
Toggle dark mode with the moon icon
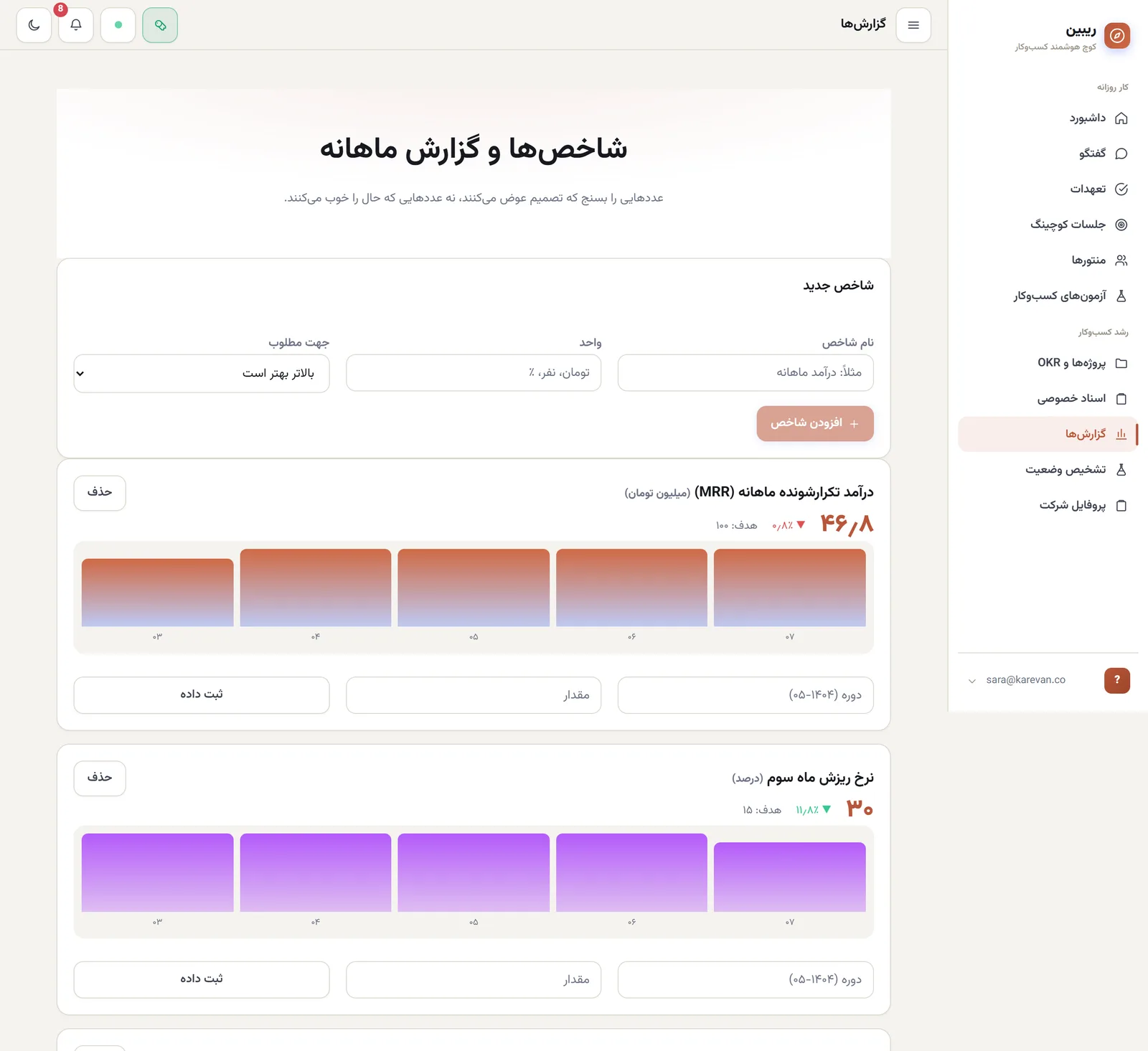pos(34,25)
